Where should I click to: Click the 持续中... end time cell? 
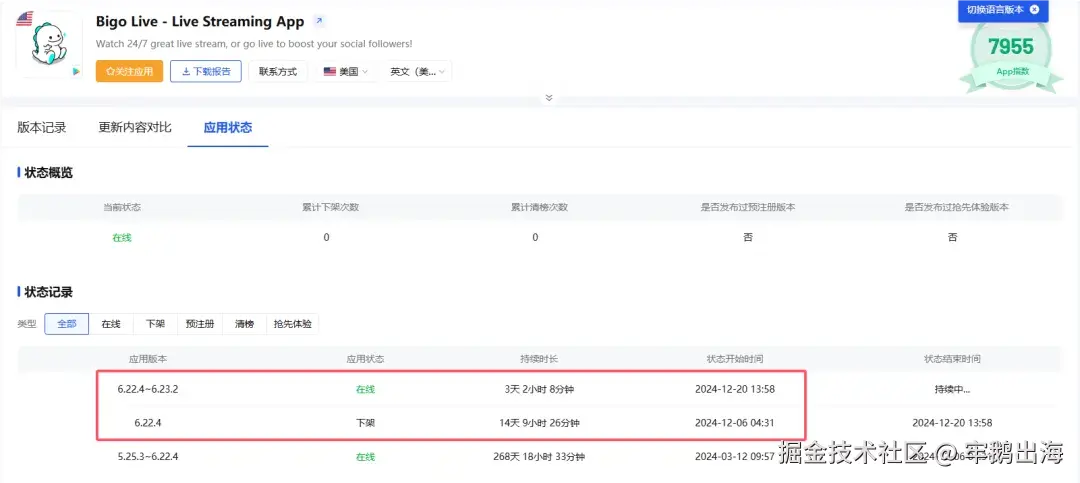tap(953, 389)
